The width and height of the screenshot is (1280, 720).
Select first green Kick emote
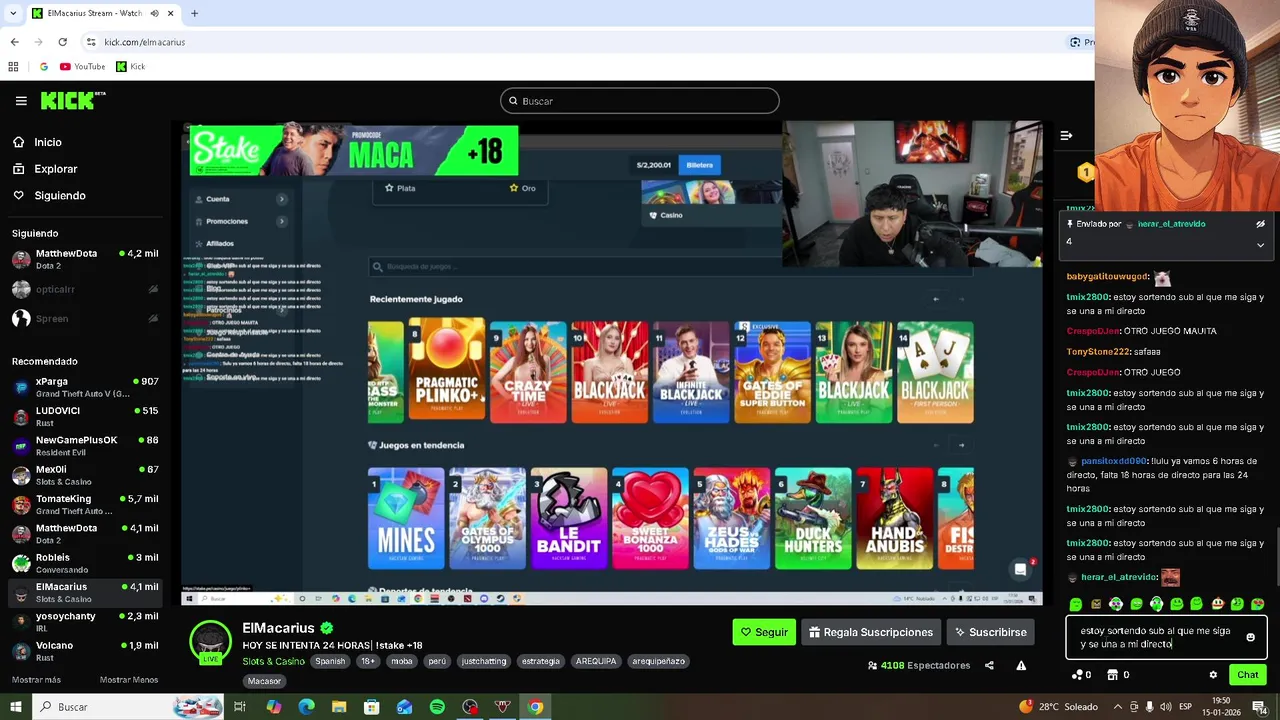click(x=1075, y=604)
